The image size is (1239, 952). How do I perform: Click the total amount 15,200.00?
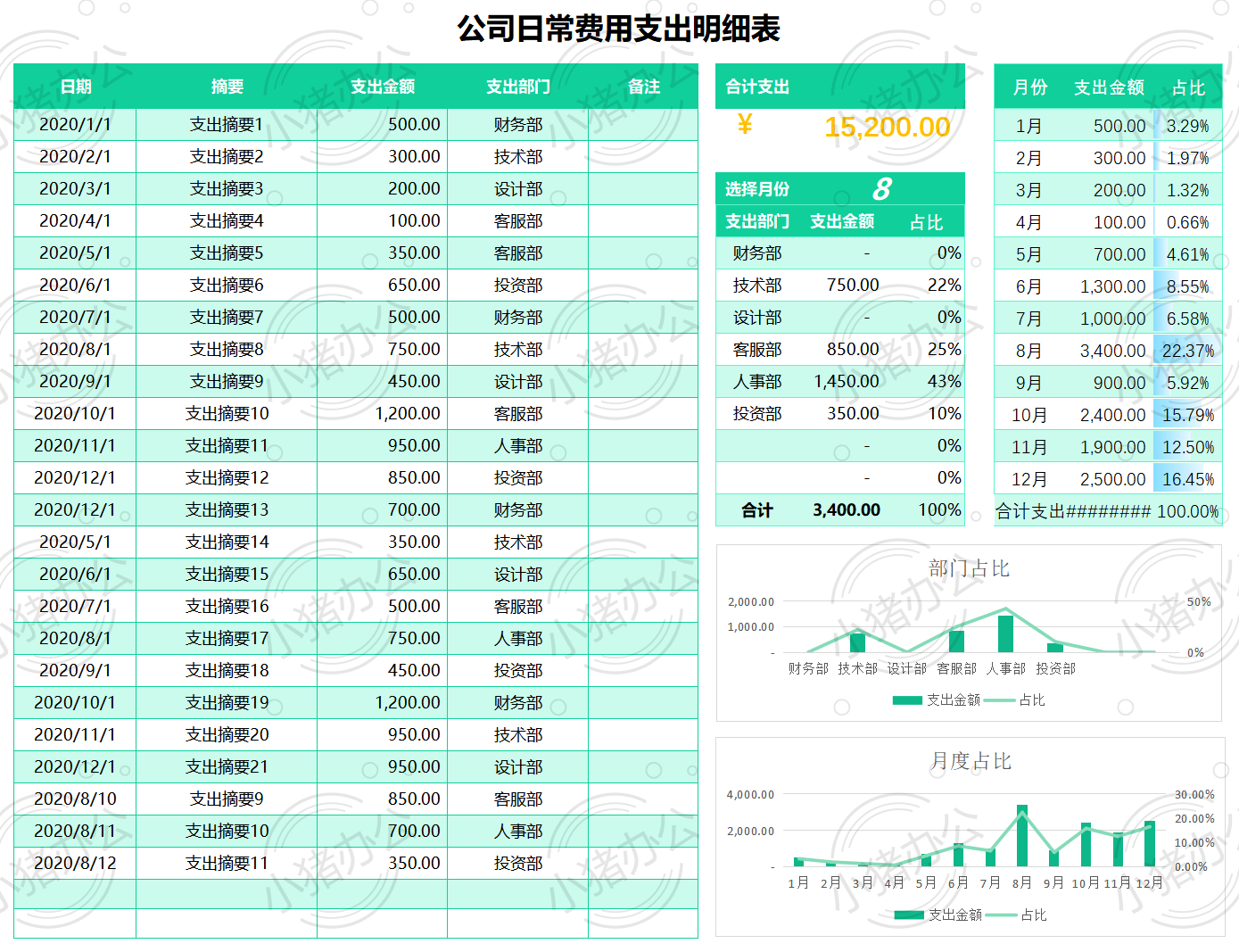point(887,127)
